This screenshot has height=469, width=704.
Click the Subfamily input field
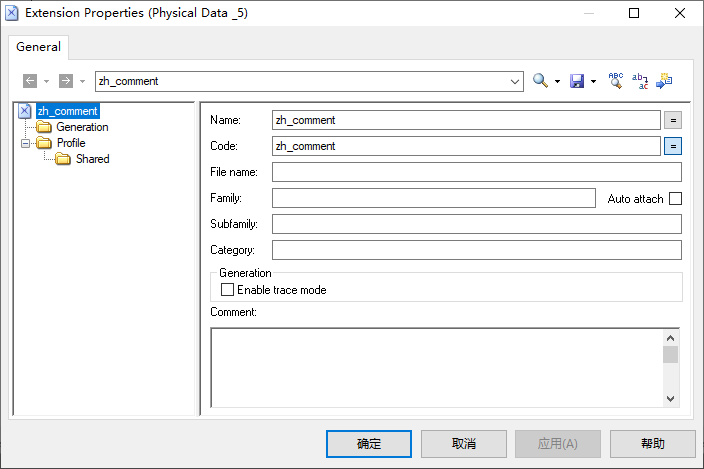tap(477, 224)
